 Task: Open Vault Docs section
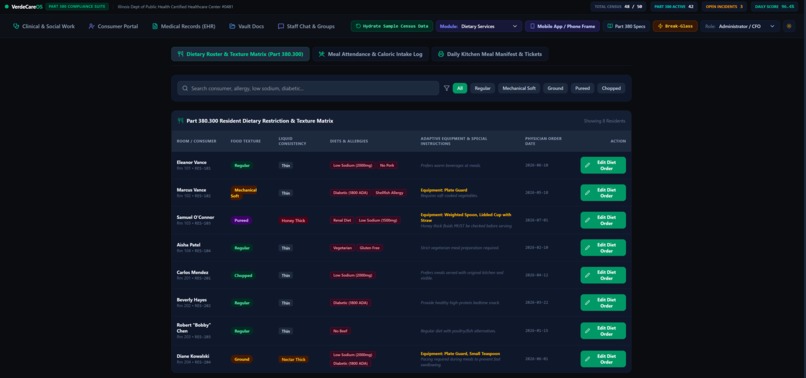247,26
